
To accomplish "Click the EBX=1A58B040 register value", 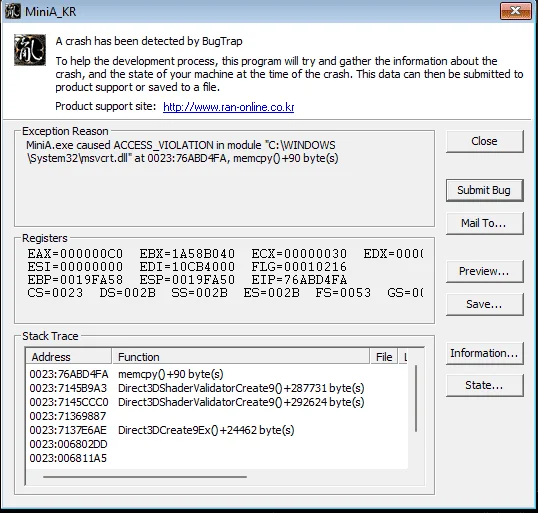I will pyautogui.click(x=187, y=254).
